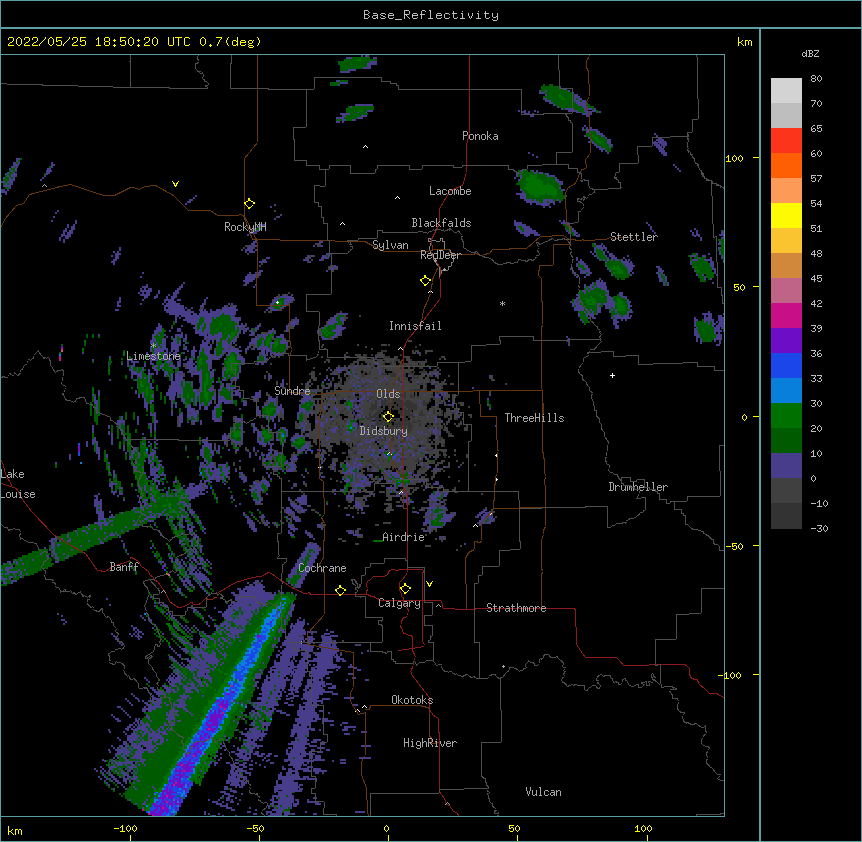Click the Olds town label
Image resolution: width=862 pixels, height=842 pixels.
click(x=388, y=394)
